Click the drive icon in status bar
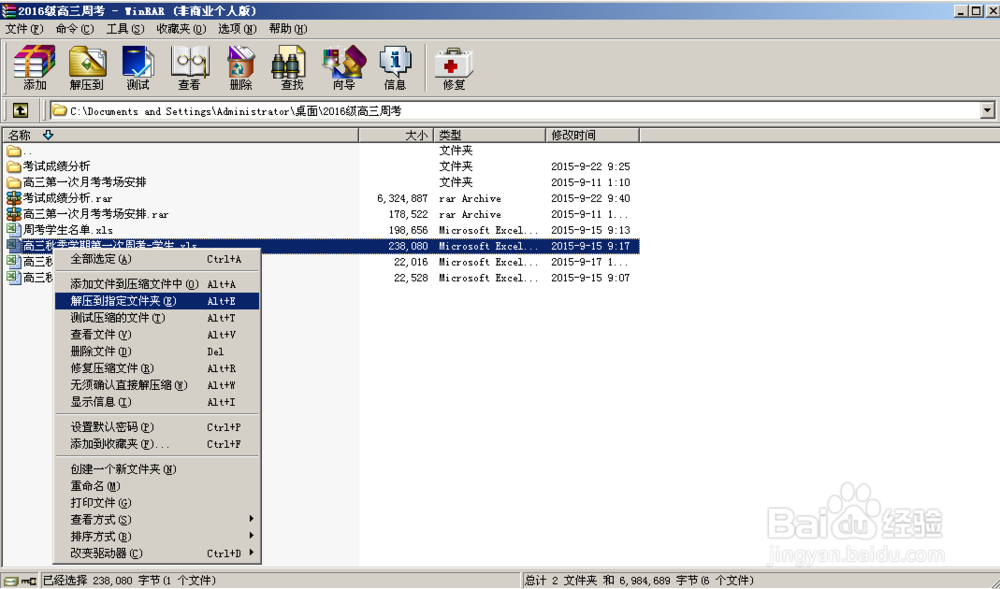 pos(13,581)
